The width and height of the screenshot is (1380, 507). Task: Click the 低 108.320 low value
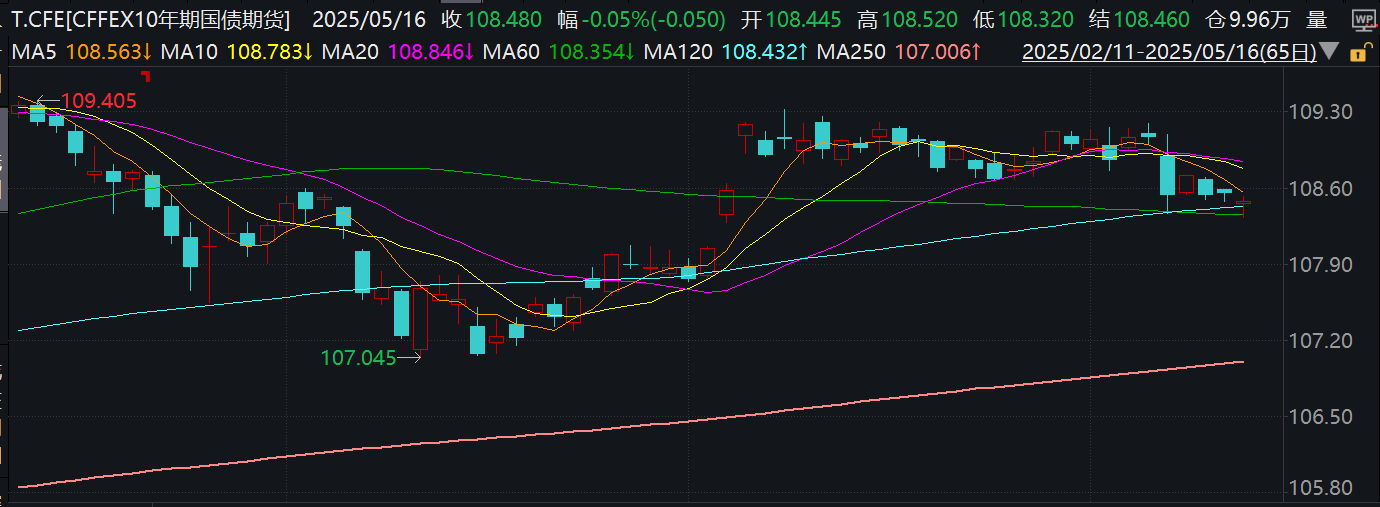click(1023, 20)
